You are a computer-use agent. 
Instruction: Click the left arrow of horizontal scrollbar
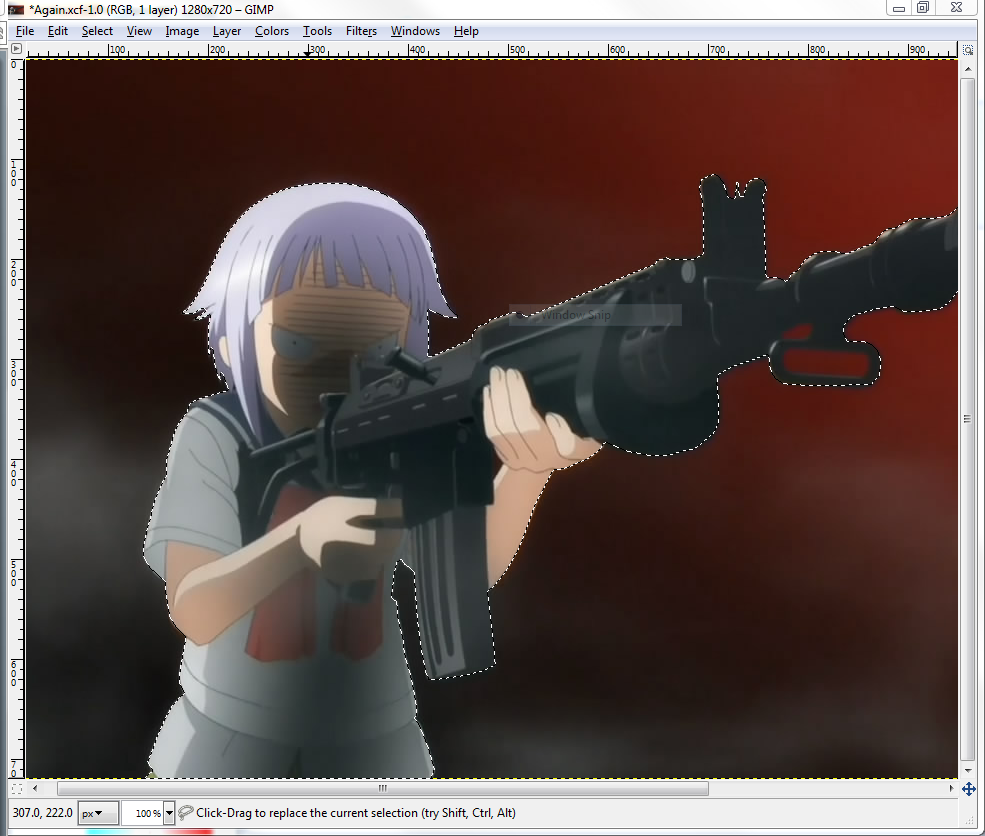tap(35, 788)
